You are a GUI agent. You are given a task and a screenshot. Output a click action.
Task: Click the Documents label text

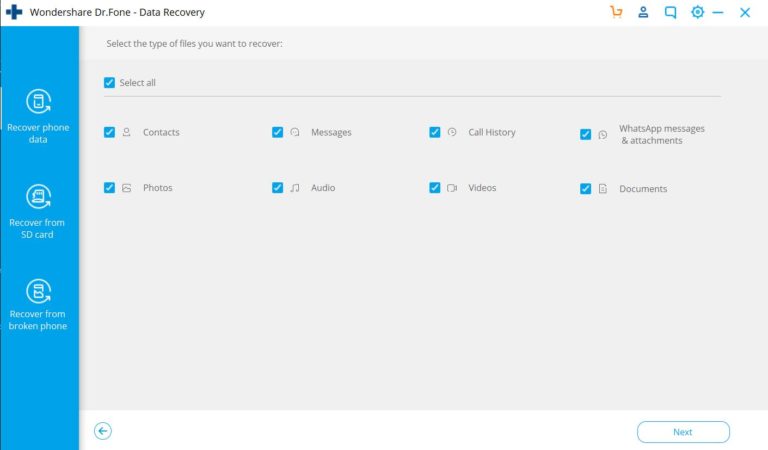point(643,189)
